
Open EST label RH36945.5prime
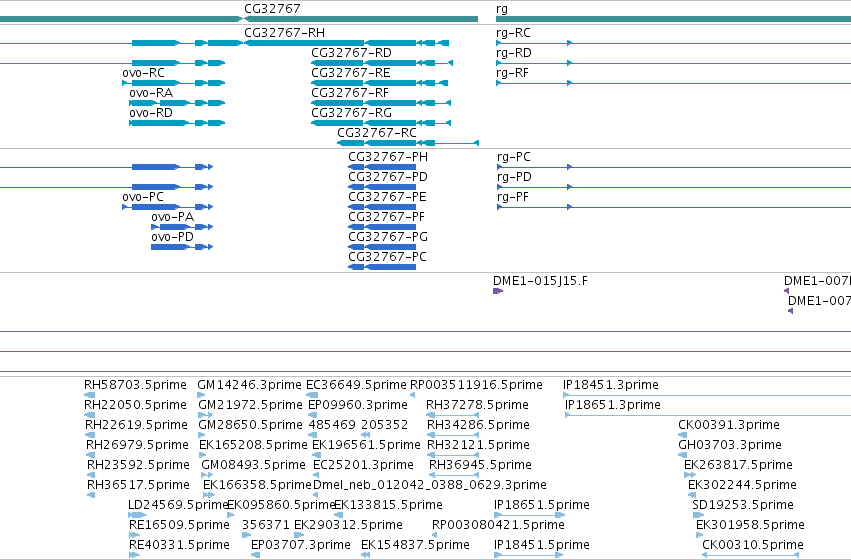tap(480, 465)
